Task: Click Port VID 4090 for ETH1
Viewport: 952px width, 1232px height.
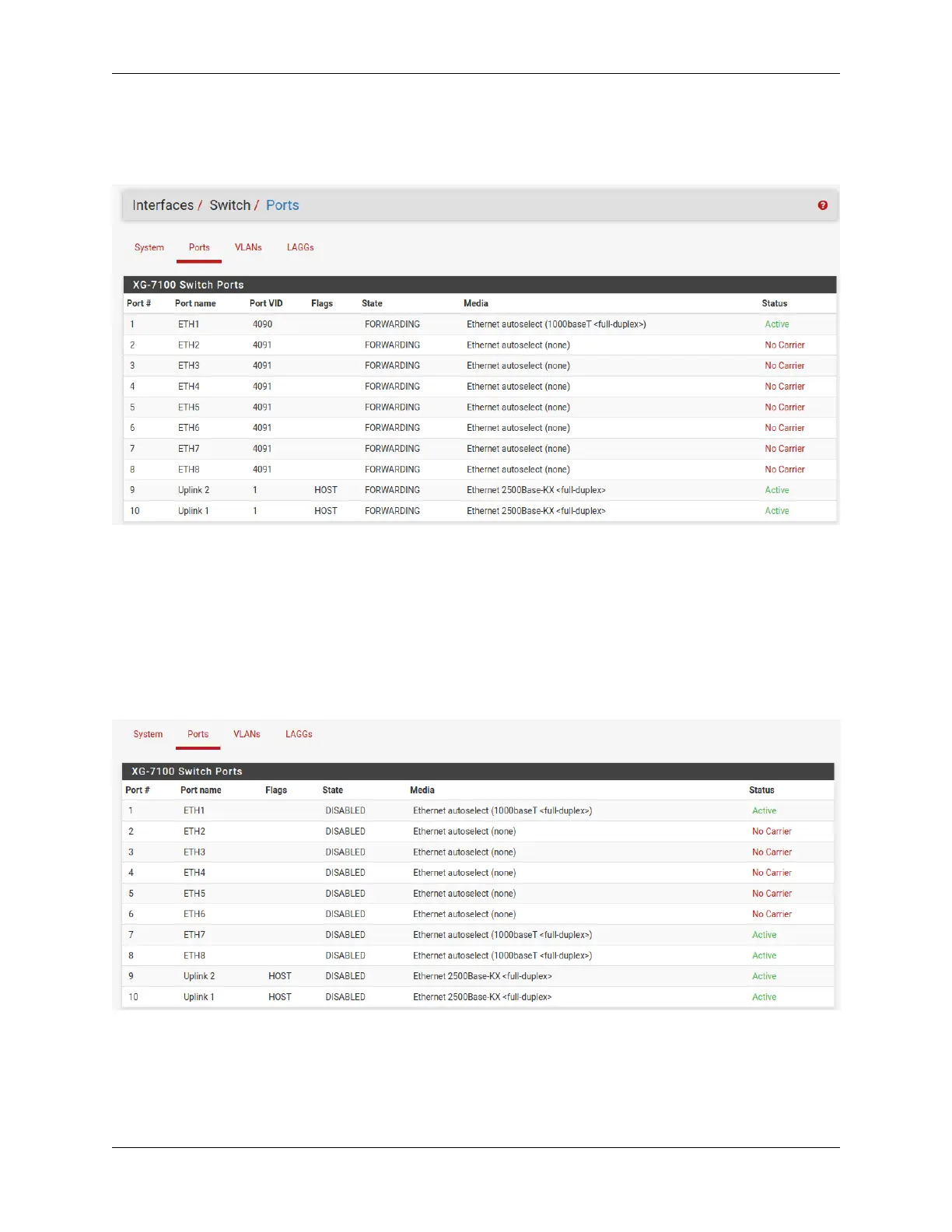Action: (x=262, y=324)
